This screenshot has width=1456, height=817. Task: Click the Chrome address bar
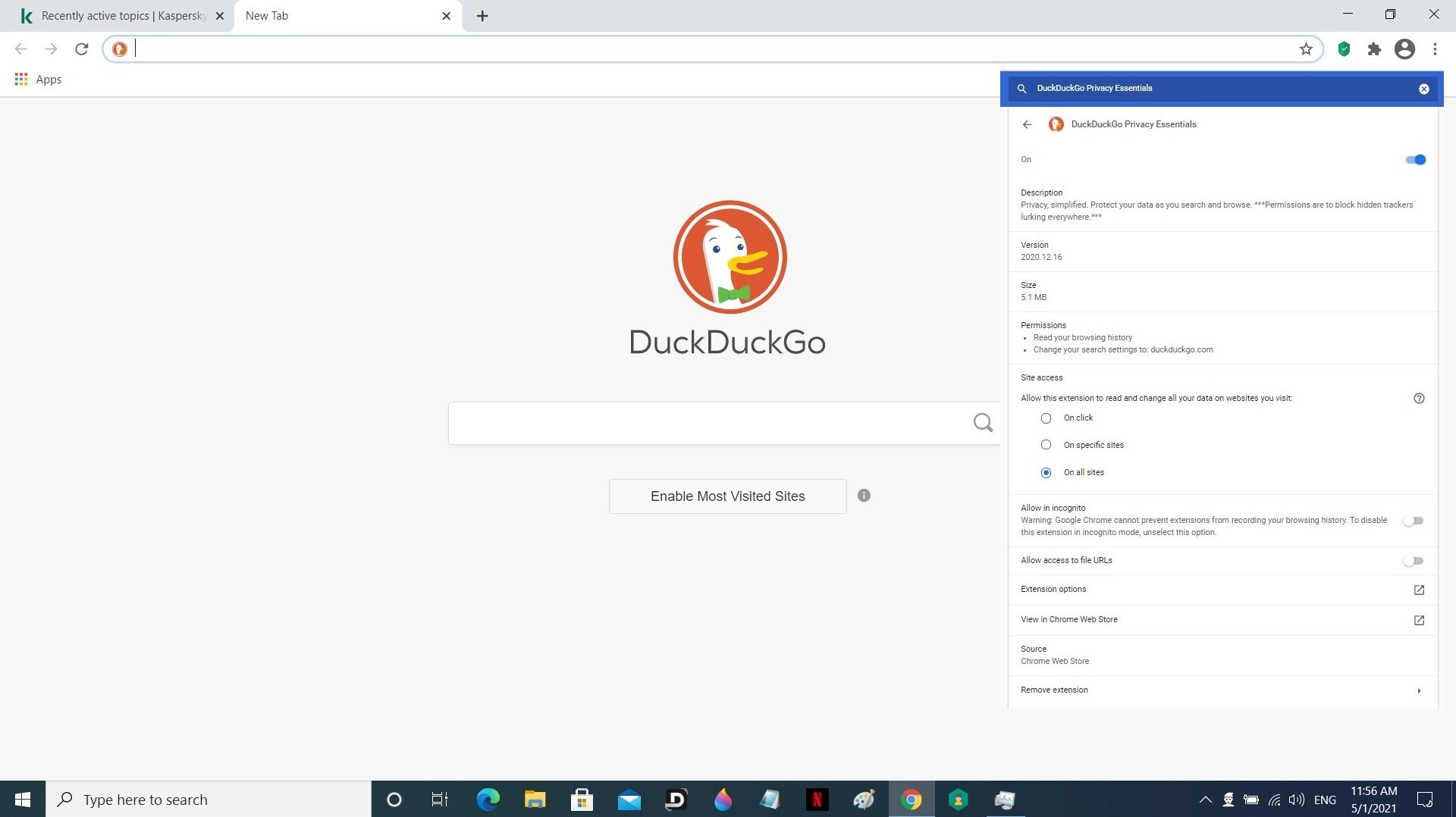pyautogui.click(x=713, y=49)
